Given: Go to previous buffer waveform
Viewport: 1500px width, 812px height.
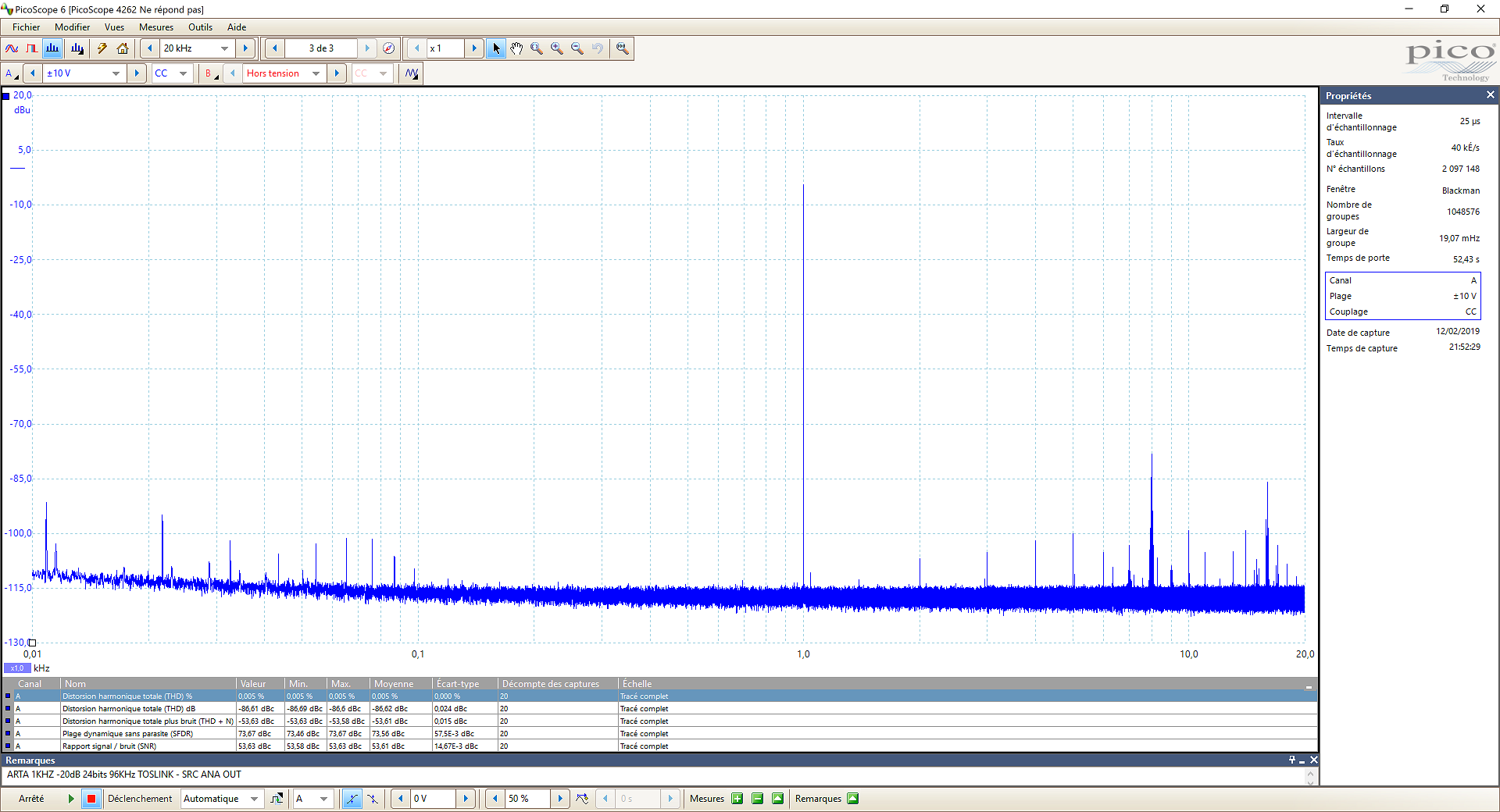Looking at the screenshot, I should (274, 48).
